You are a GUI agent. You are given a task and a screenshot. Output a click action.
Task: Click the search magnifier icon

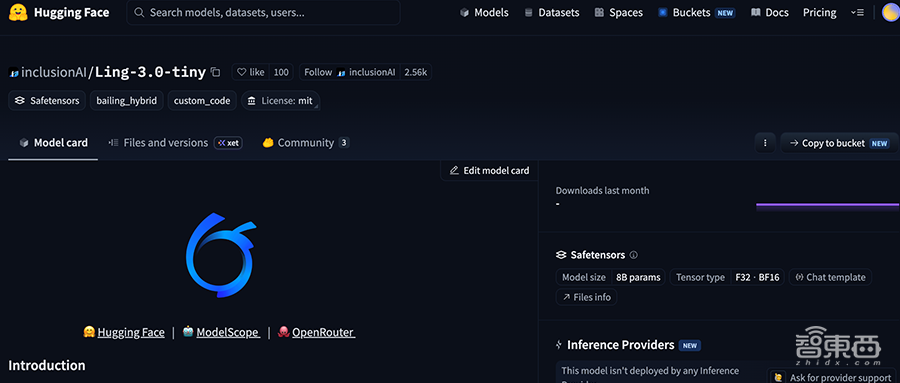coord(139,12)
